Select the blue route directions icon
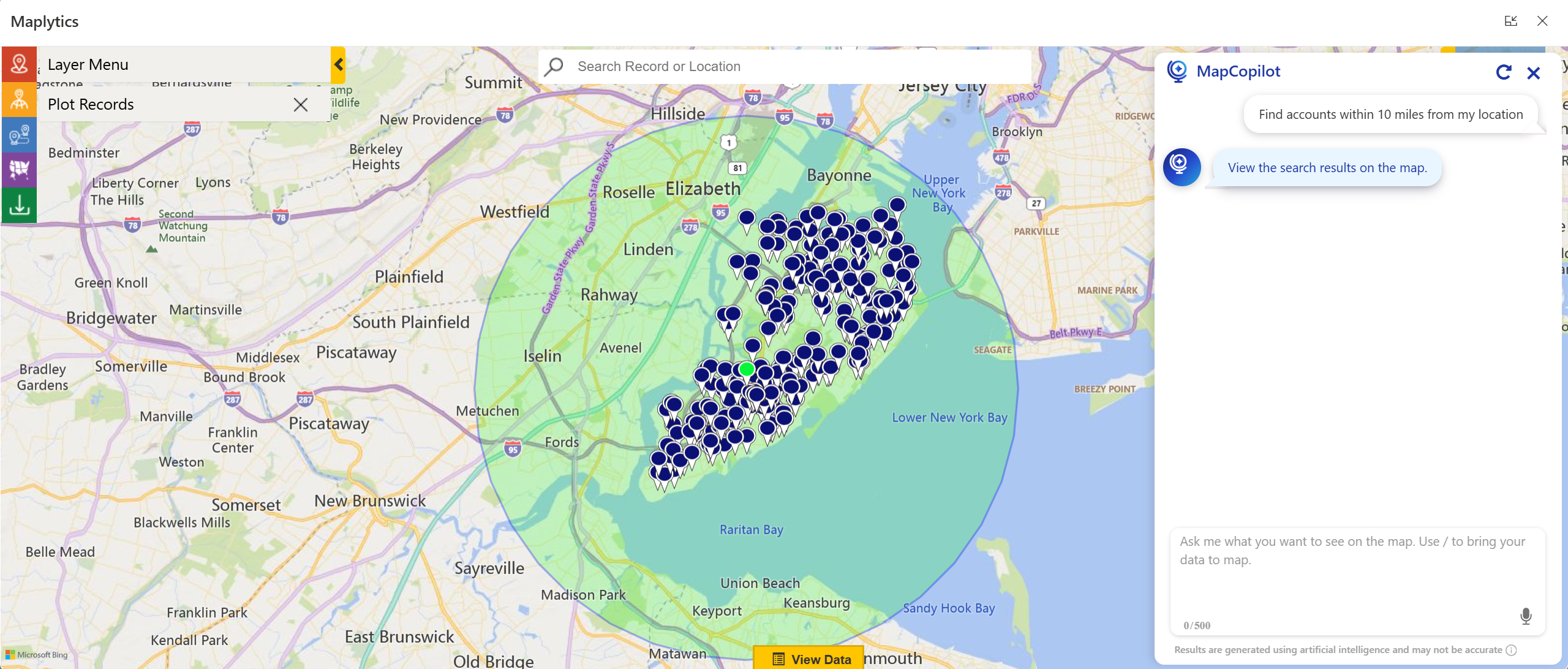Screen dimensions: 1568x669 click(19, 135)
